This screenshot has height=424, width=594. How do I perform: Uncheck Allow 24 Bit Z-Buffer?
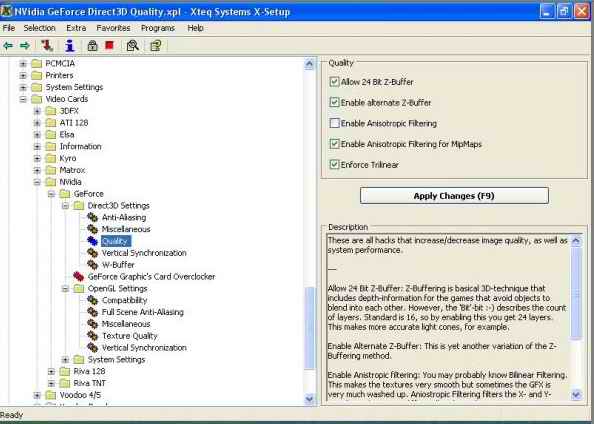pos(334,81)
